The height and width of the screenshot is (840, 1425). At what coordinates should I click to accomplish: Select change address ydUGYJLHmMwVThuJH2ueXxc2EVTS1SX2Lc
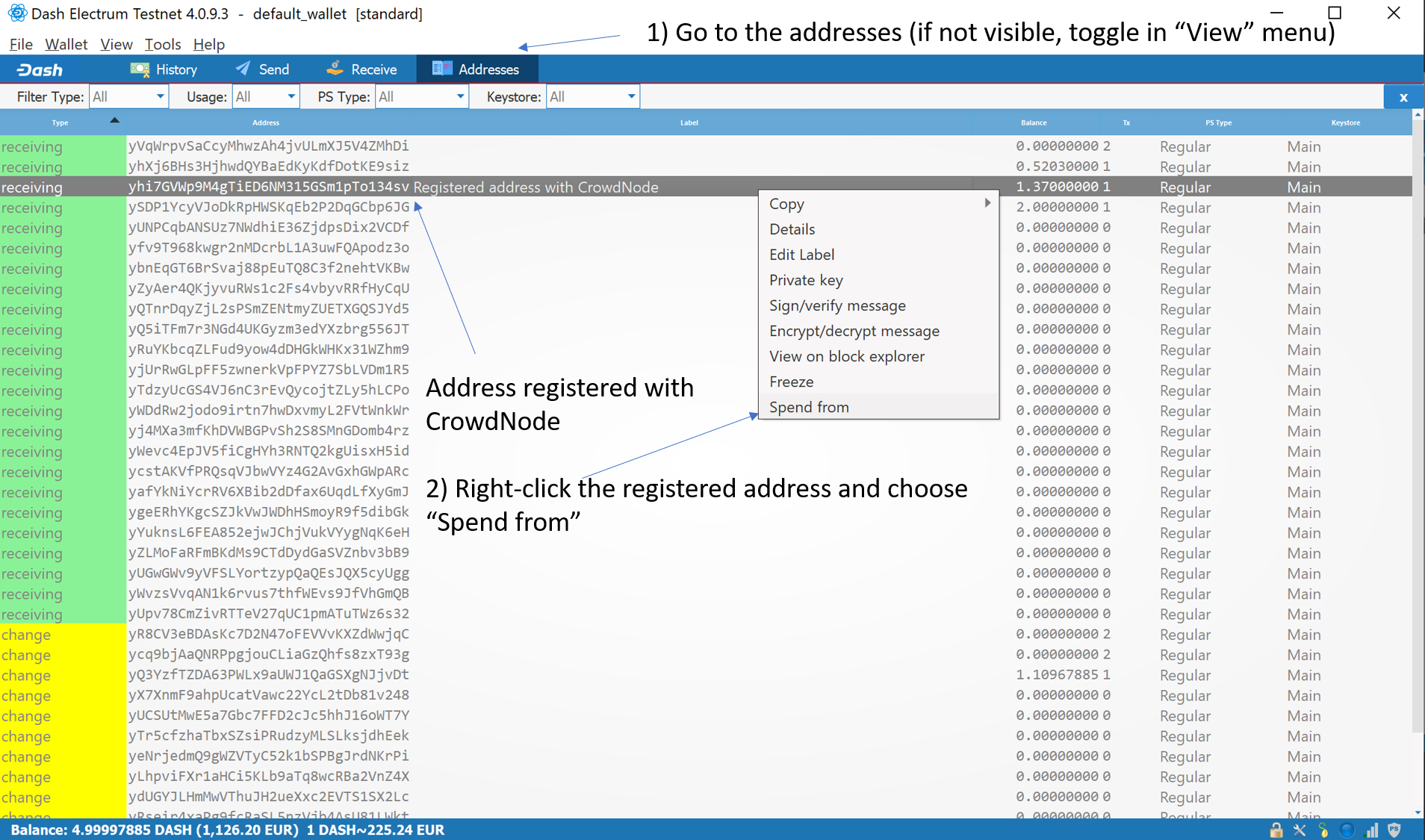click(268, 797)
